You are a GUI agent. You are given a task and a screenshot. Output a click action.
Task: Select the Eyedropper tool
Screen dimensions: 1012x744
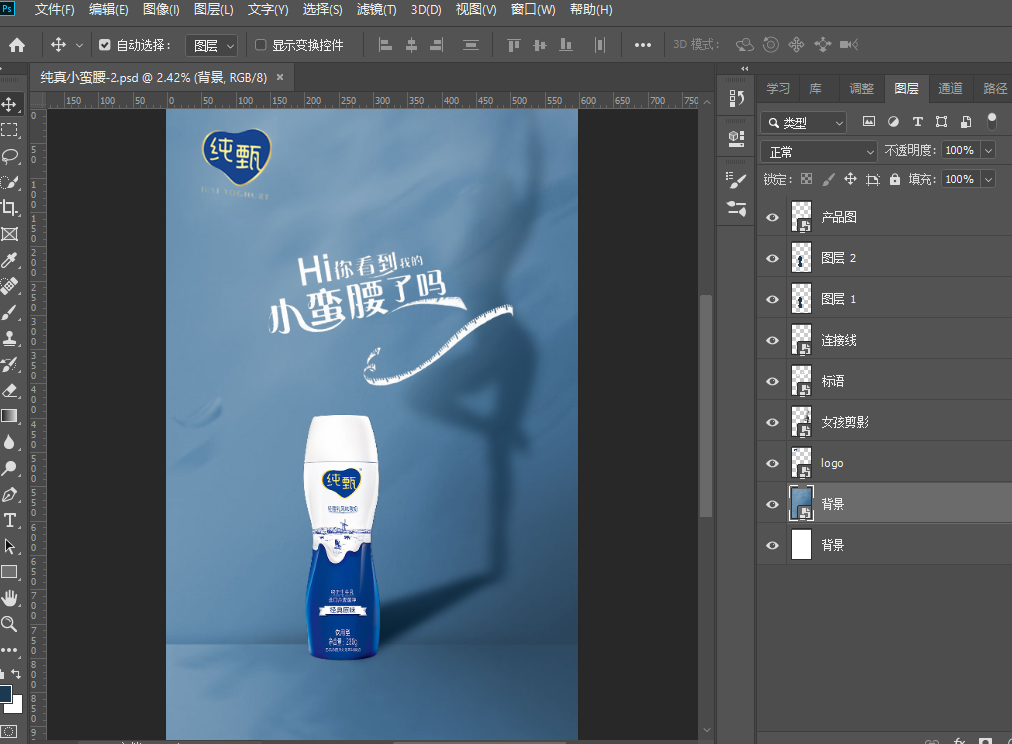click(10, 260)
